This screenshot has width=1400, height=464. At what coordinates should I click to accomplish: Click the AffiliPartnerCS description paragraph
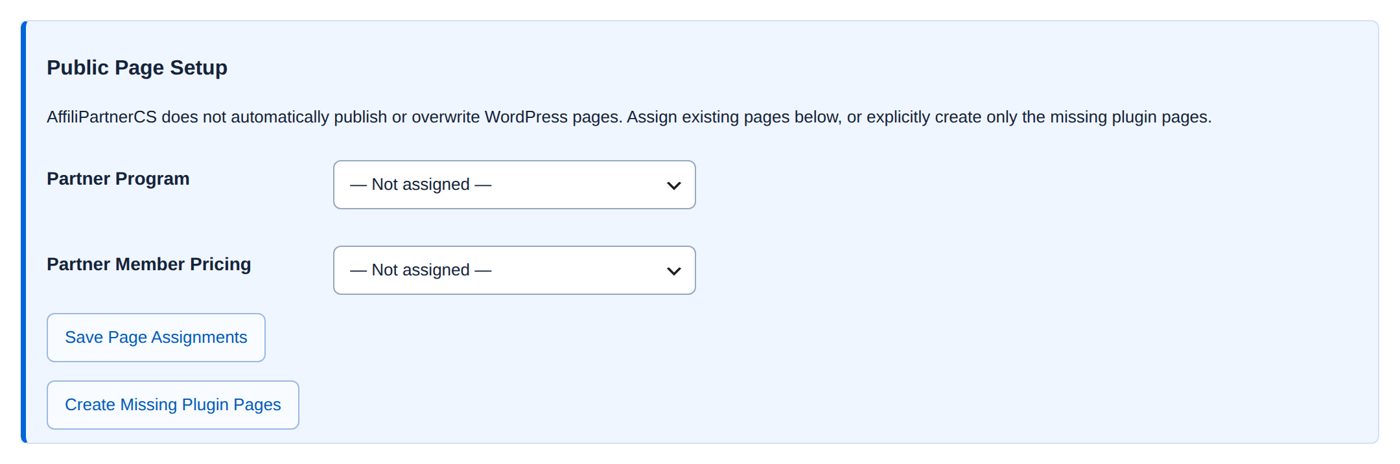[629, 117]
